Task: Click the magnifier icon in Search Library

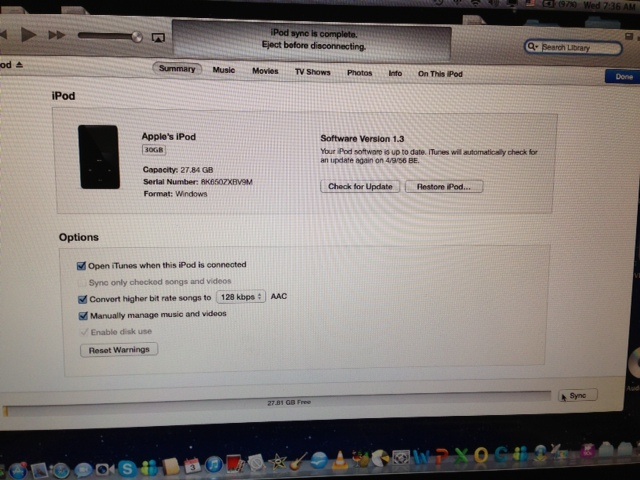Action: coord(534,47)
